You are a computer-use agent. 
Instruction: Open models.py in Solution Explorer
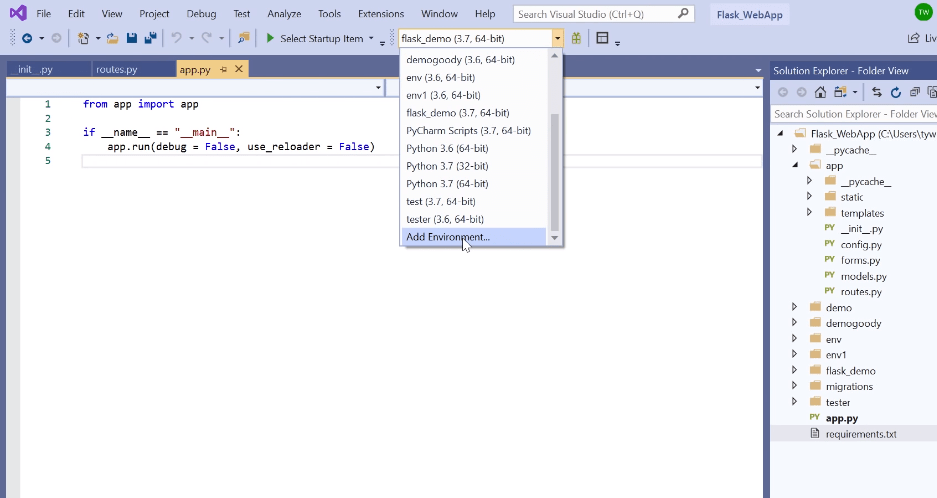863,276
